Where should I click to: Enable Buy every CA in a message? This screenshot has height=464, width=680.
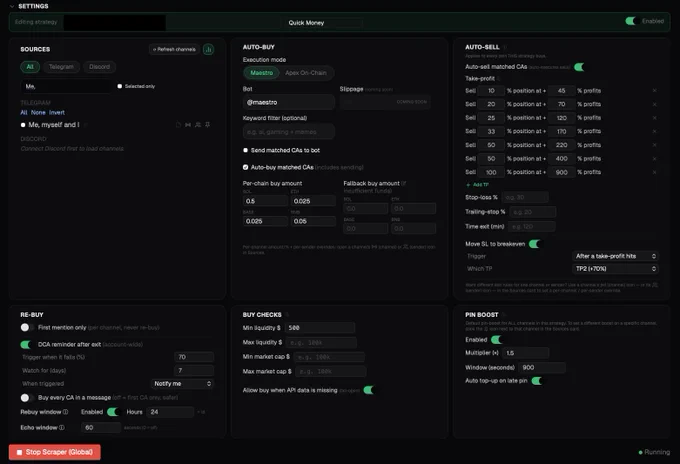[26, 398]
